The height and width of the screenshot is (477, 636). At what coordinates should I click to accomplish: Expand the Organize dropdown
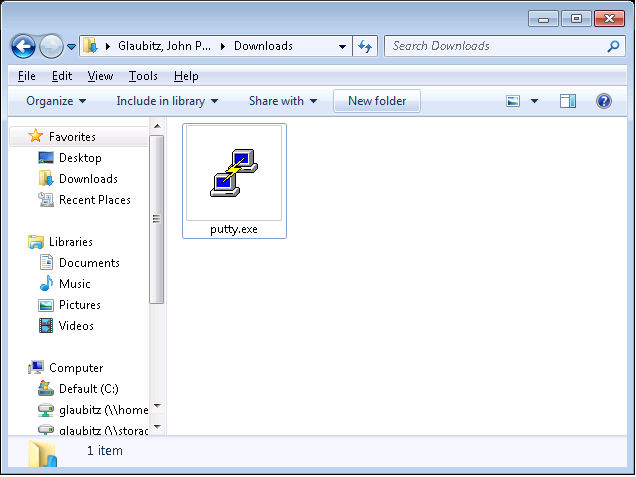[x=56, y=101]
